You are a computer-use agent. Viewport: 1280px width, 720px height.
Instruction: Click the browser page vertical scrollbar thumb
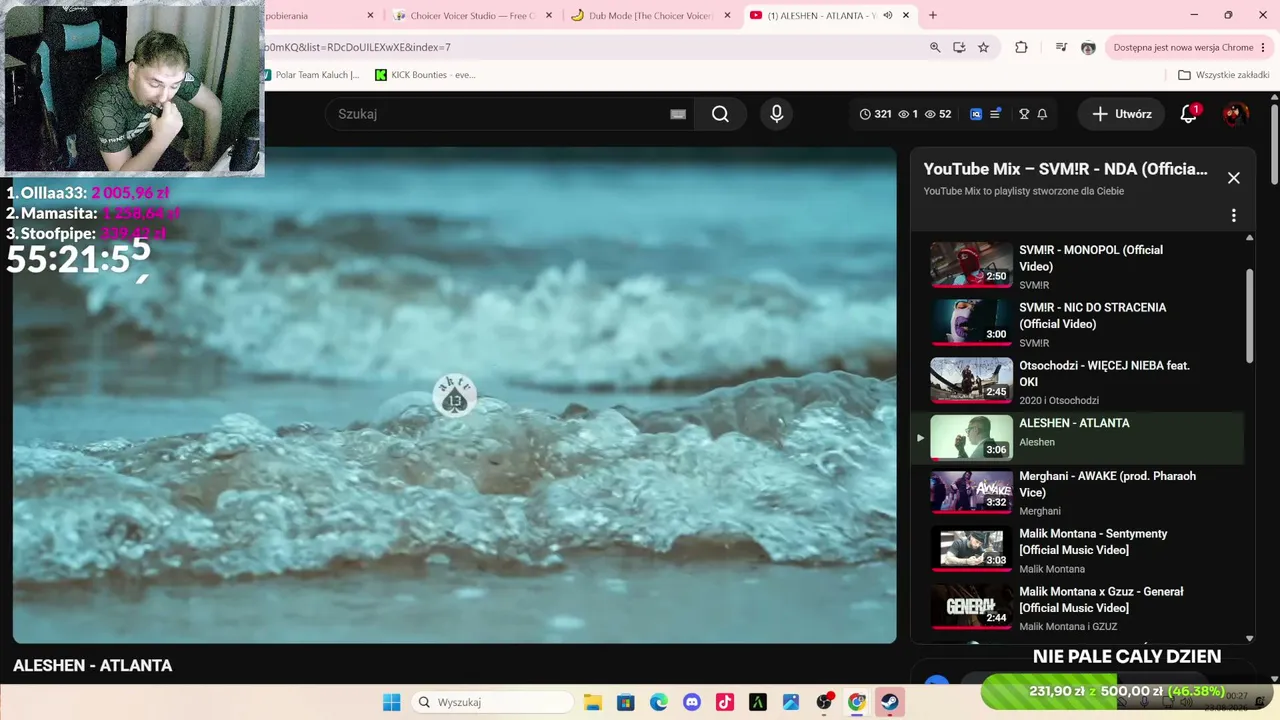point(1274,144)
